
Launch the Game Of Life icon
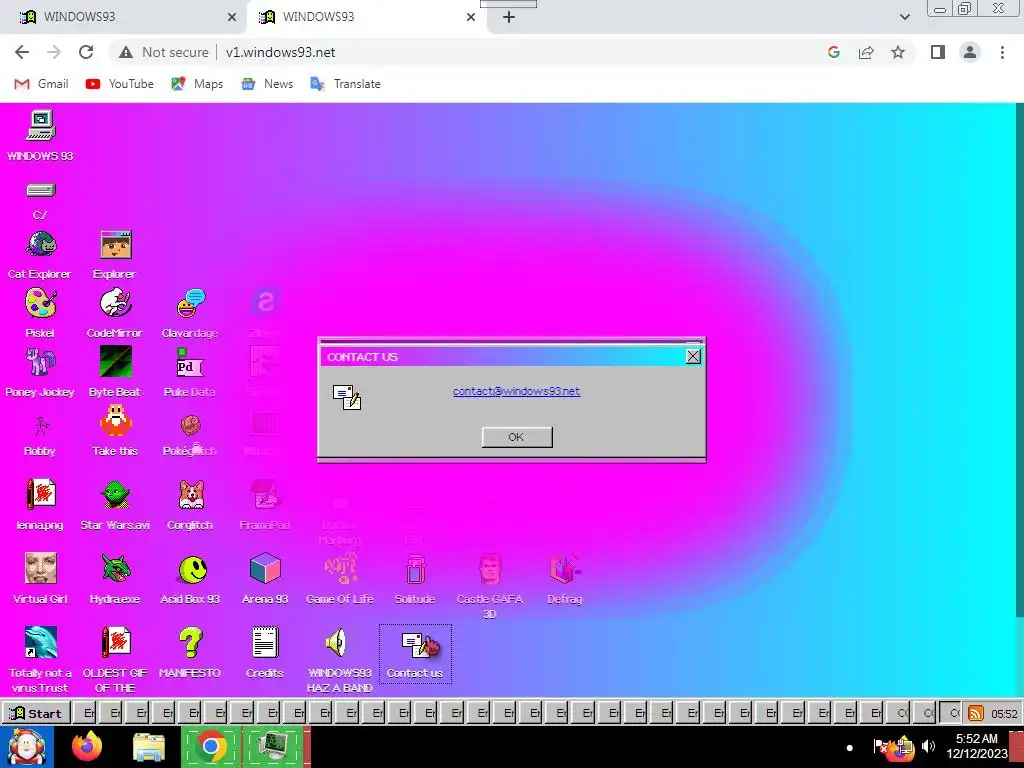pos(340,578)
